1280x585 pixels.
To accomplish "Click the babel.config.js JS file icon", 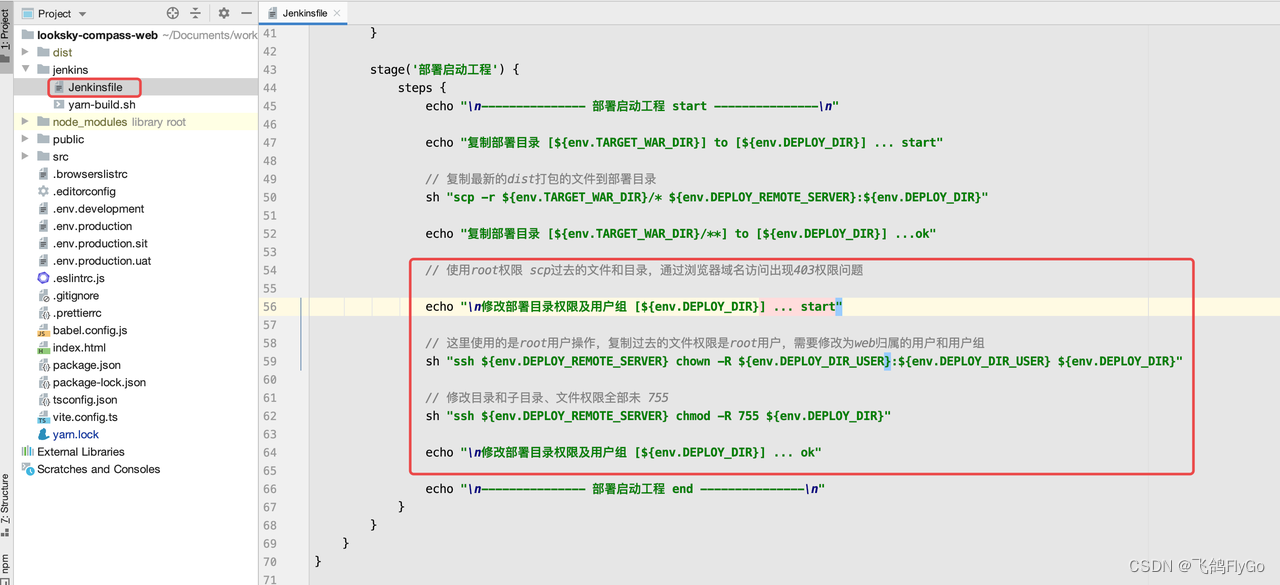I will click(43, 330).
